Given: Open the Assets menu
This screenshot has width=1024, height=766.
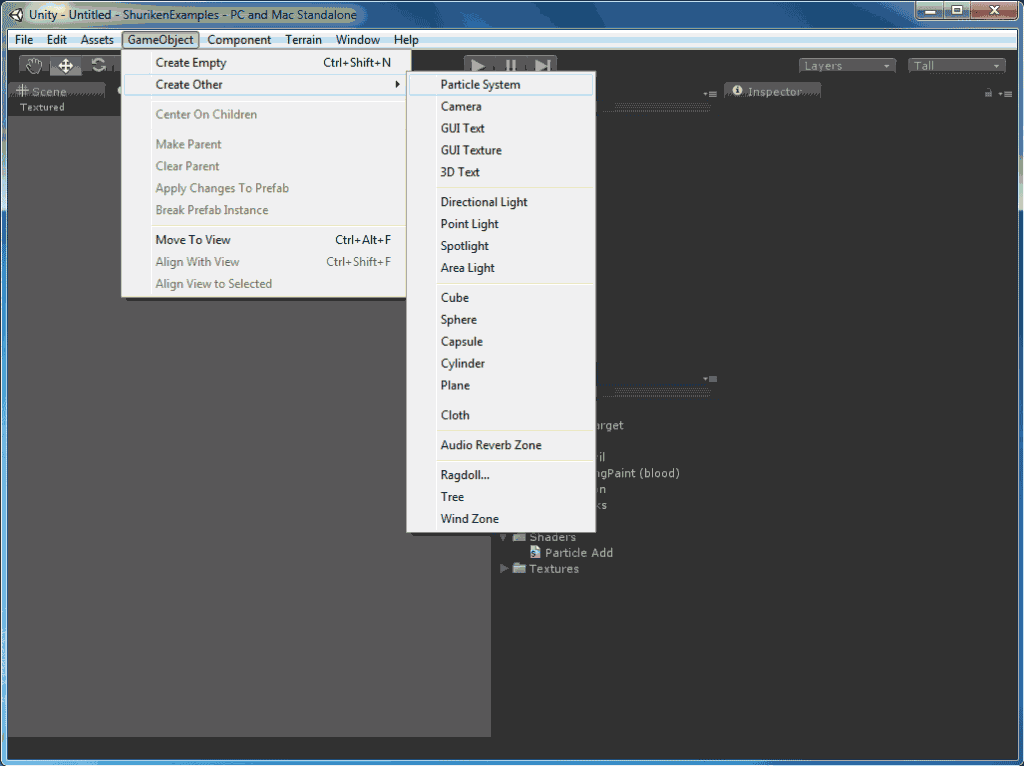Looking at the screenshot, I should point(97,40).
